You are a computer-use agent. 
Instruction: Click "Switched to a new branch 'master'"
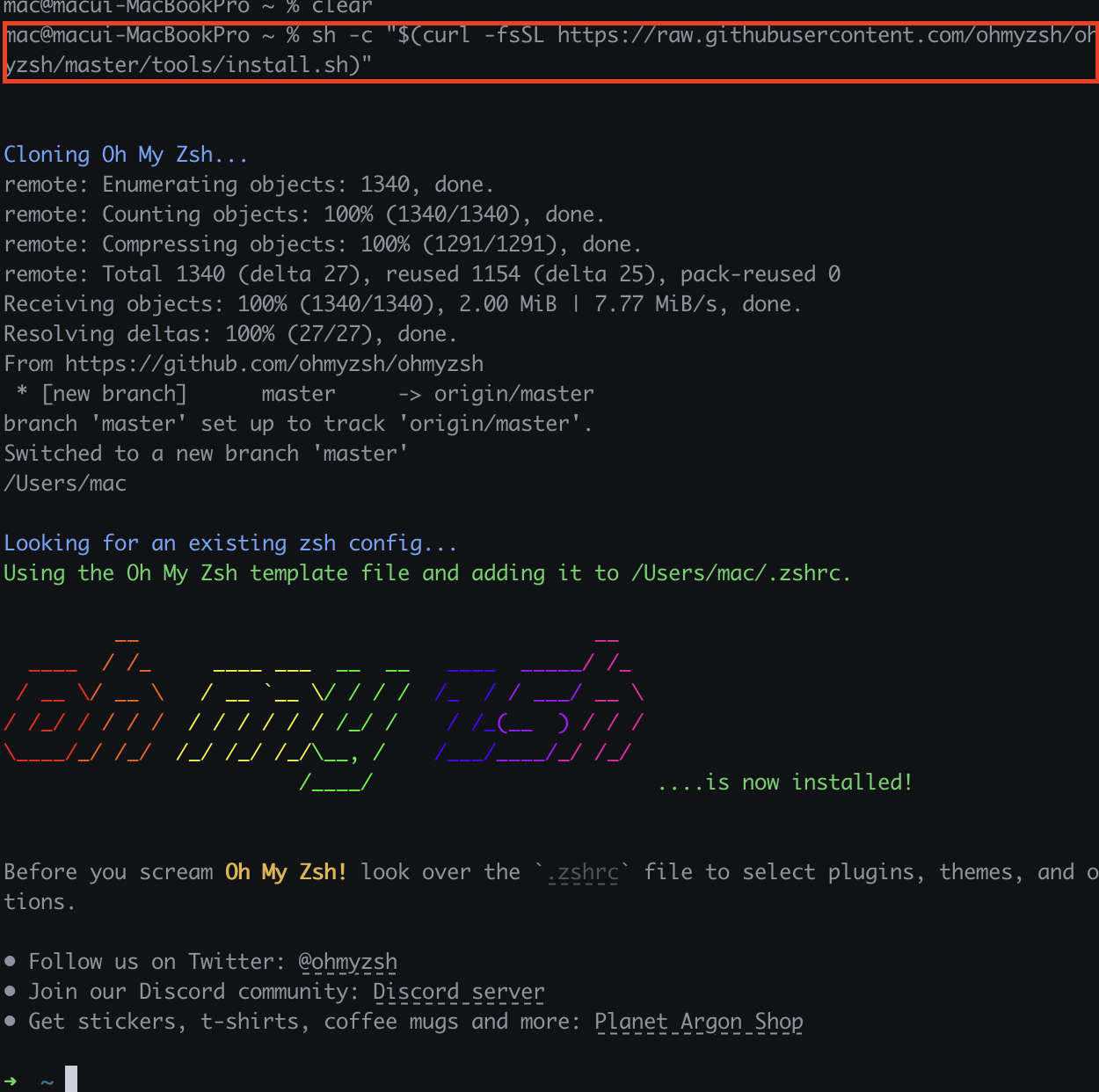pyautogui.click(x=206, y=454)
